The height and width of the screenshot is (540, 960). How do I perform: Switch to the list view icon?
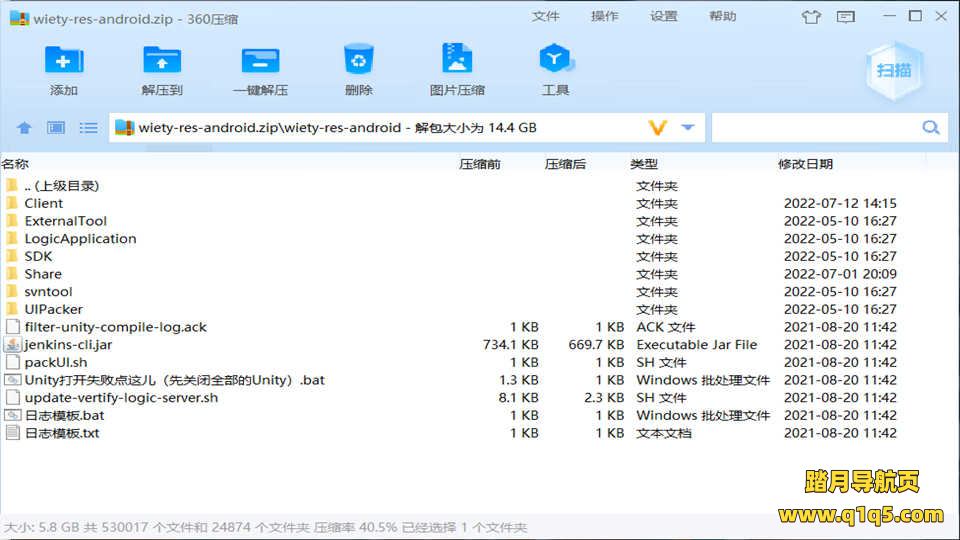click(x=89, y=128)
